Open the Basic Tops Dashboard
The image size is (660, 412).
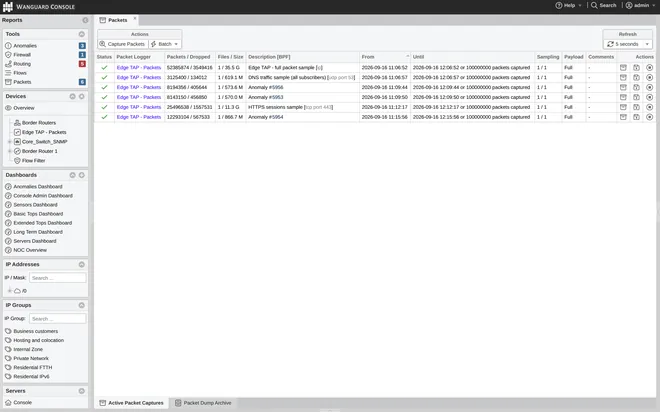[x=38, y=214]
